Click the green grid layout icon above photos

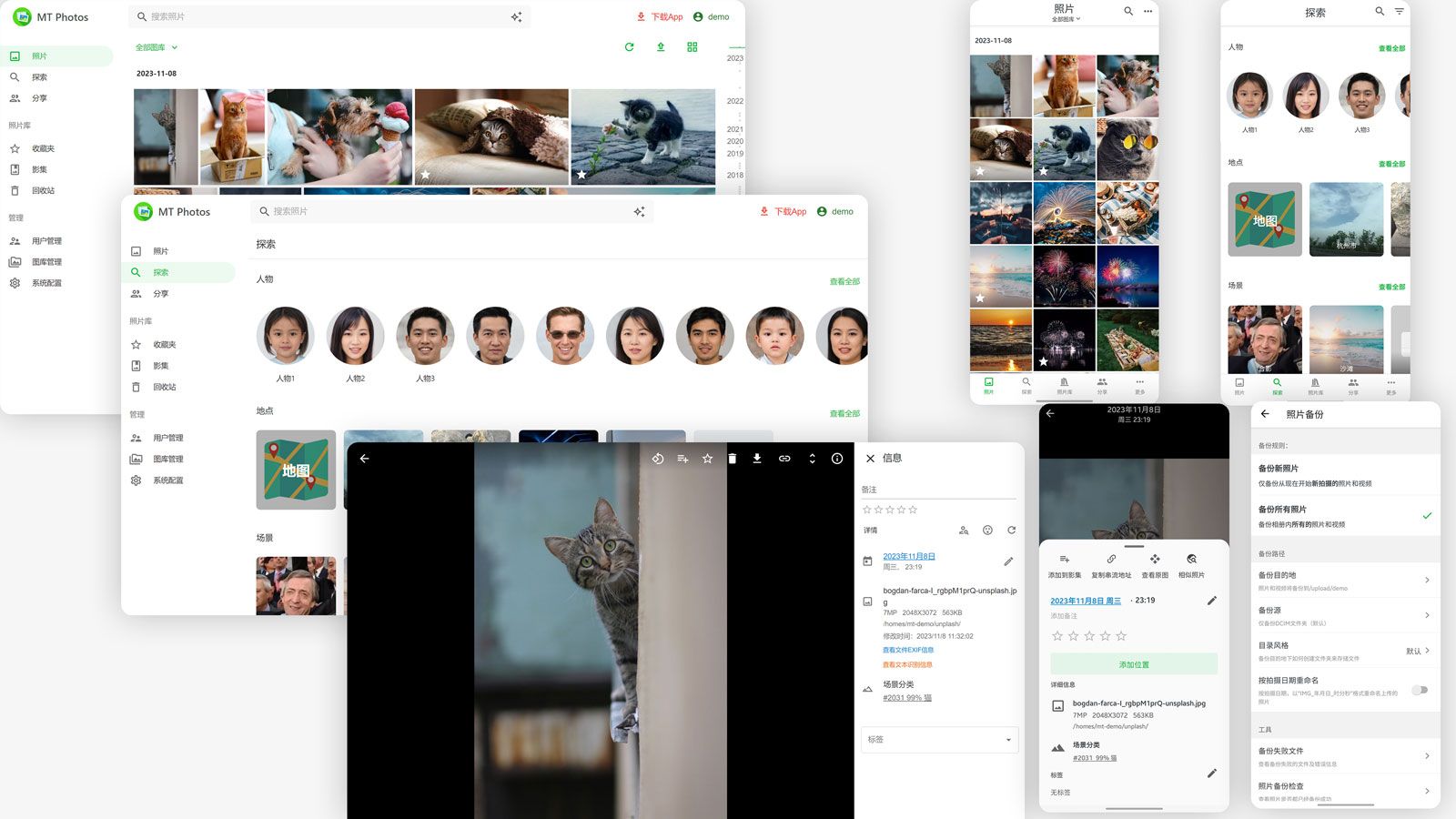pos(693,47)
